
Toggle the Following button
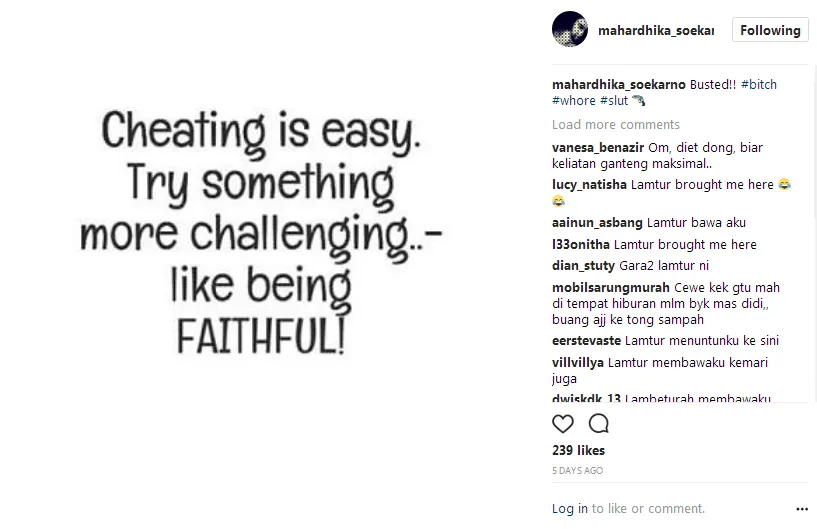(x=770, y=30)
